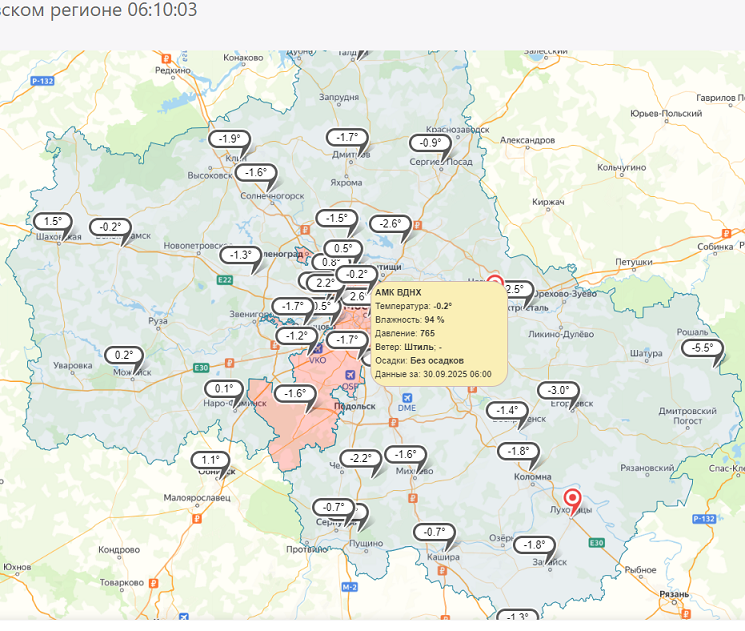Click the -1.4° temperature marker
The height and width of the screenshot is (631, 745).
(x=507, y=410)
